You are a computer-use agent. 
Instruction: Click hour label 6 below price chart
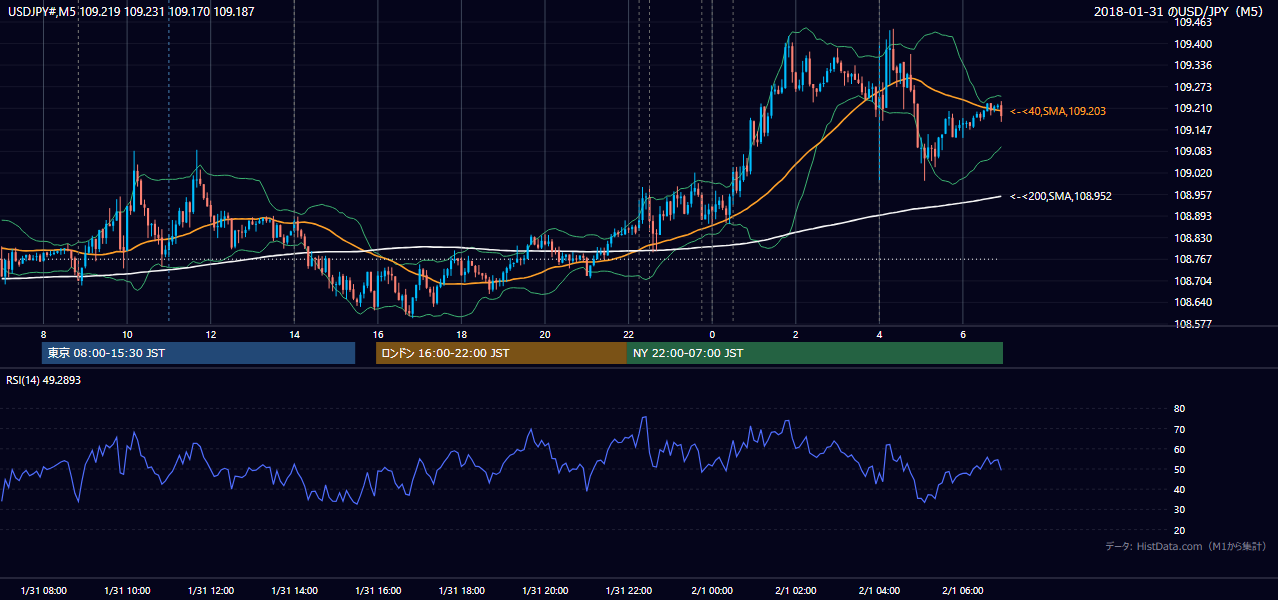pos(962,333)
